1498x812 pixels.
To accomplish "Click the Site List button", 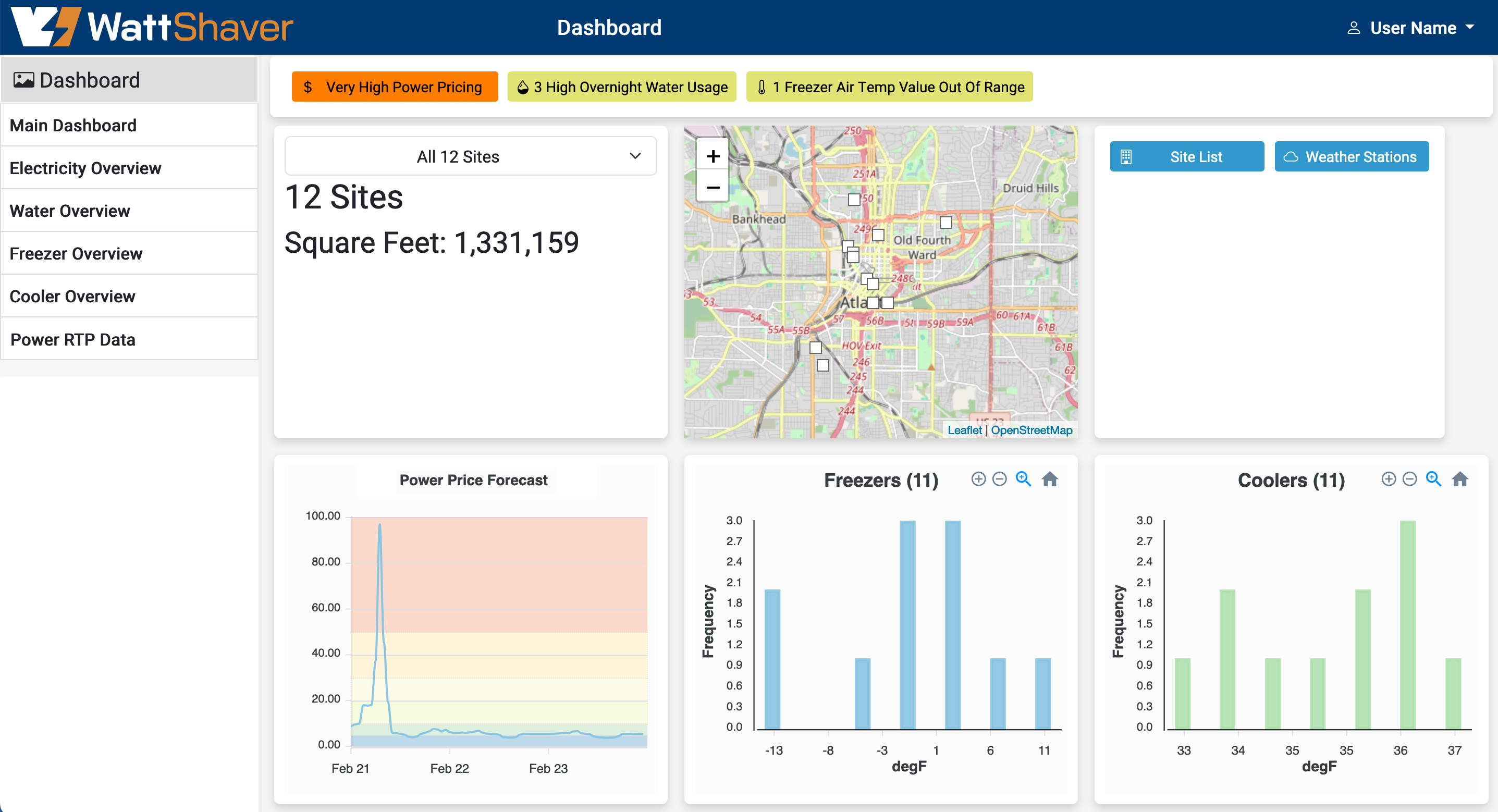I will click(x=1186, y=156).
